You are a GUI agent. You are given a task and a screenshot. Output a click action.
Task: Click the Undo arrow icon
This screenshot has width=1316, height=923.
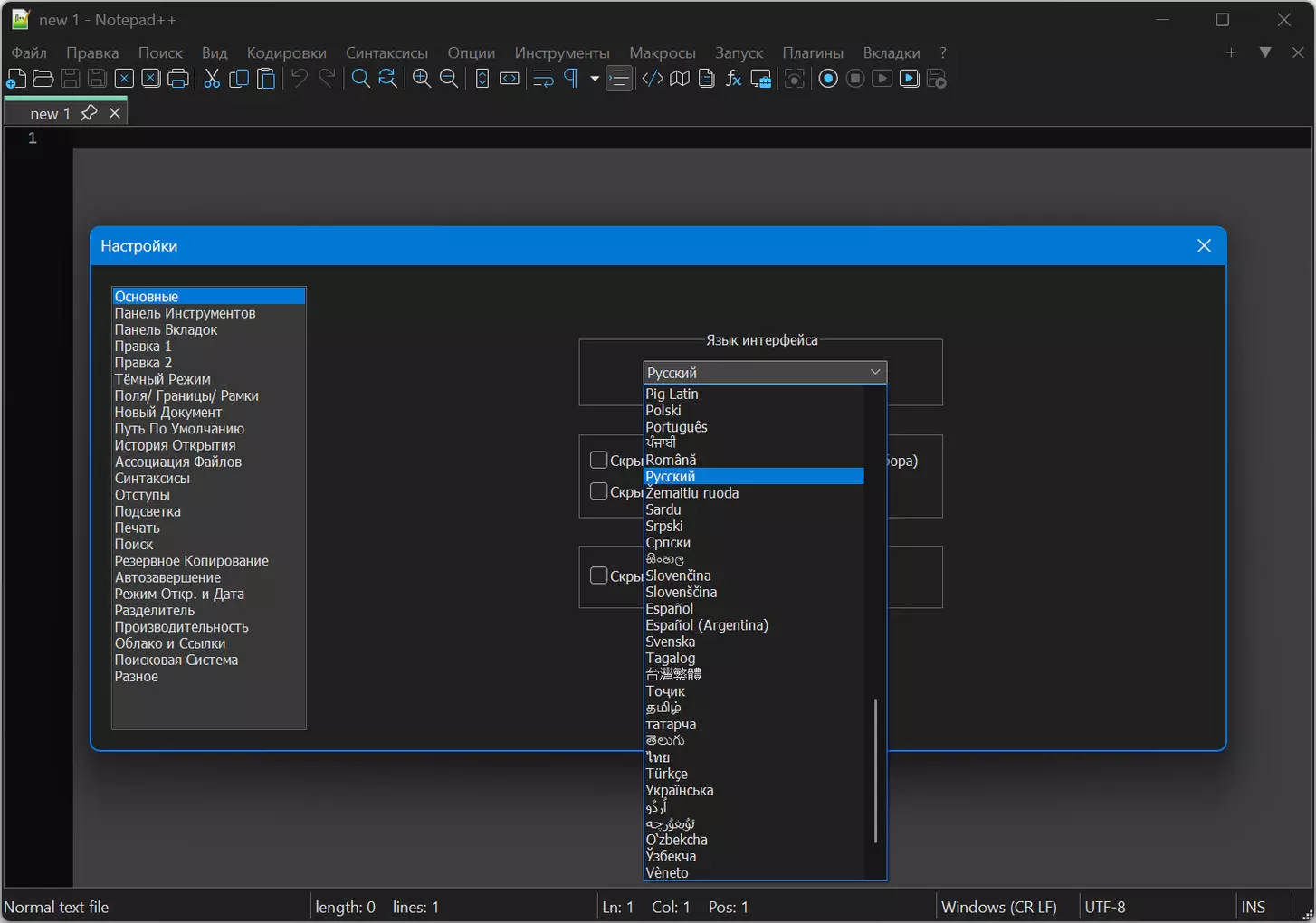click(300, 79)
